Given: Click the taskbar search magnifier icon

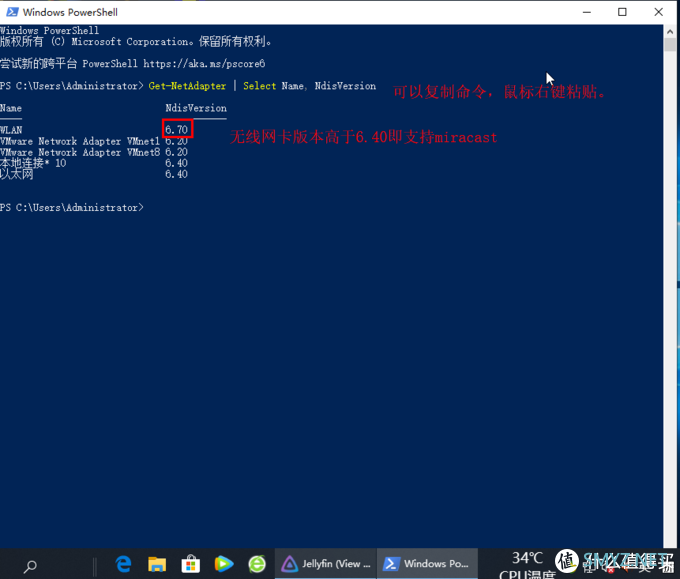Looking at the screenshot, I should [x=30, y=566].
